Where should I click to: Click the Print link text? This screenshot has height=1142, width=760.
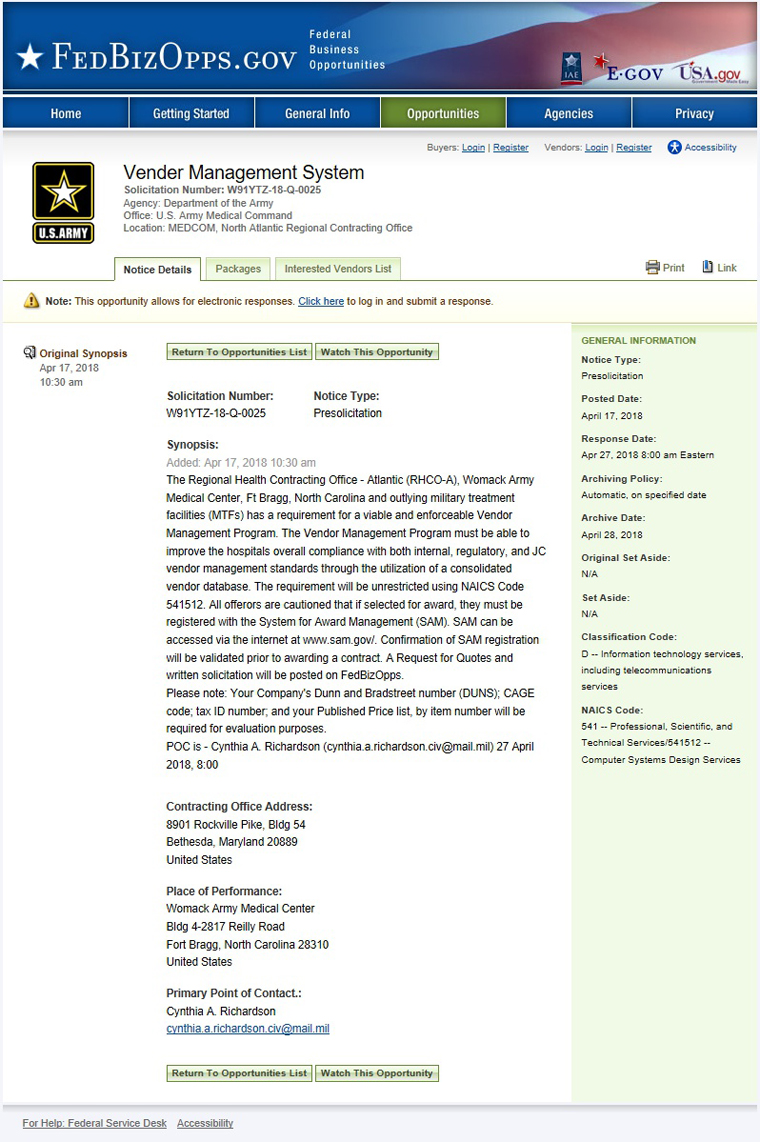673,268
